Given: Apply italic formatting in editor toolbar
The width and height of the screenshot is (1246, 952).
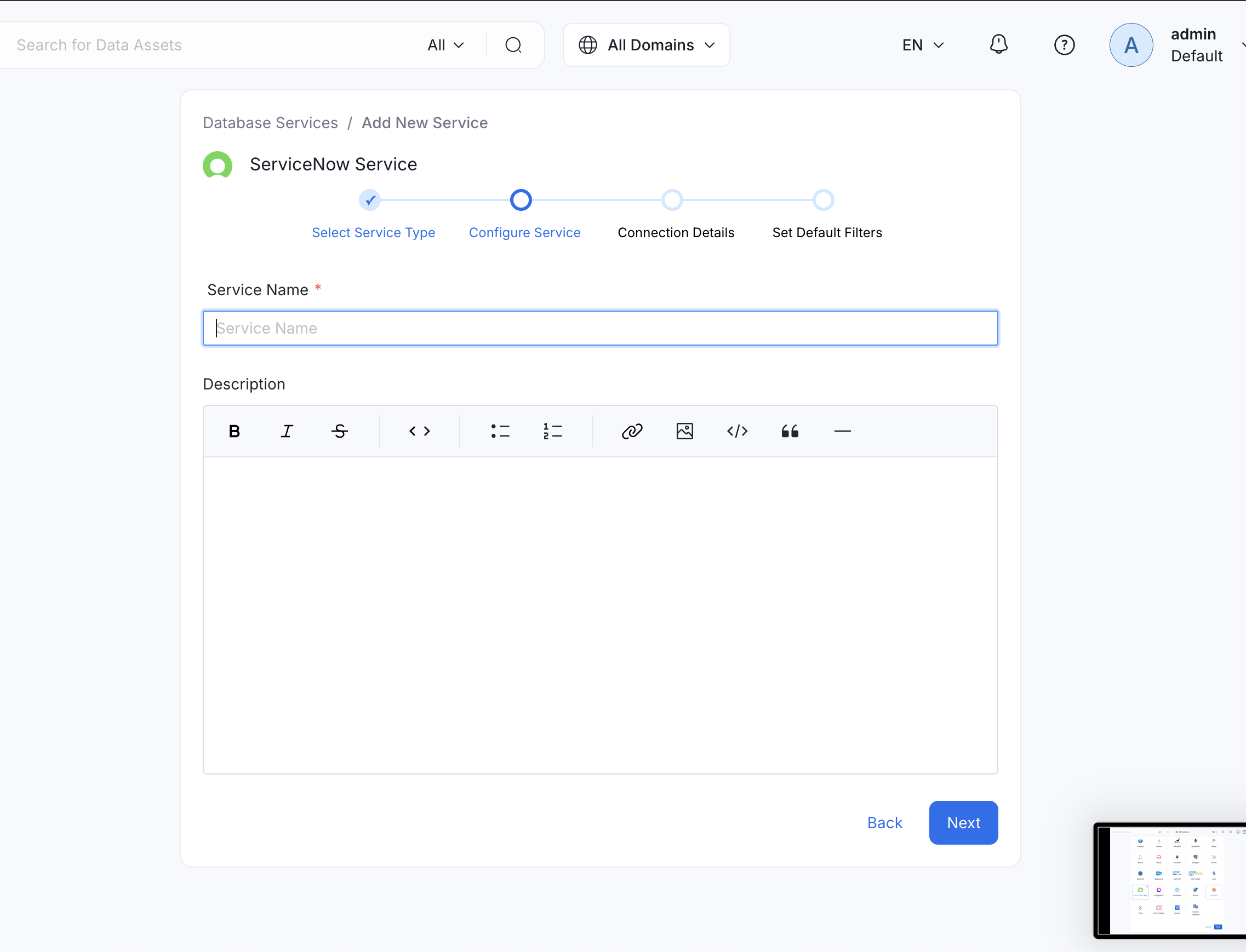Looking at the screenshot, I should coord(287,431).
